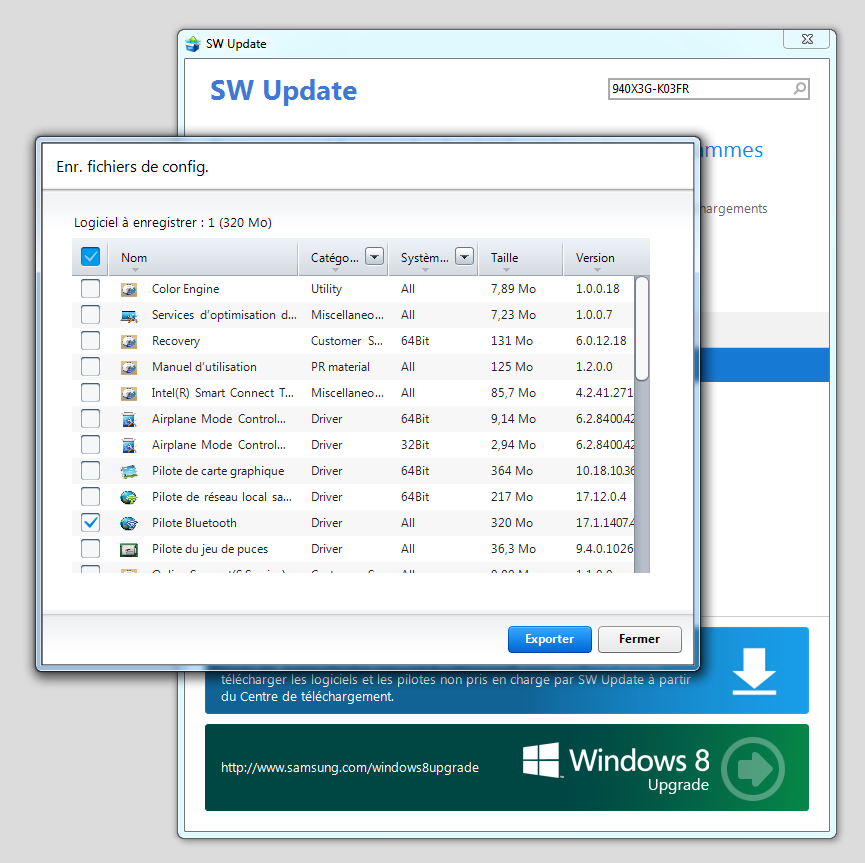865x863 pixels.
Task: Click the Windows 8 Upgrade arrow icon
Action: point(753,768)
